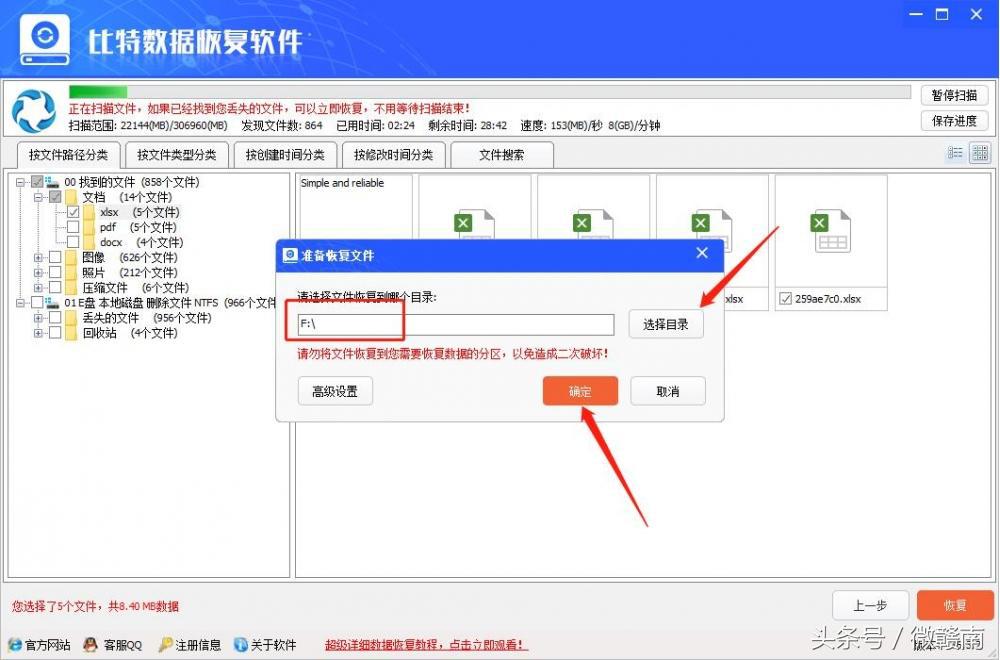
Task: Check the docx folder checkbox
Action: [73, 242]
